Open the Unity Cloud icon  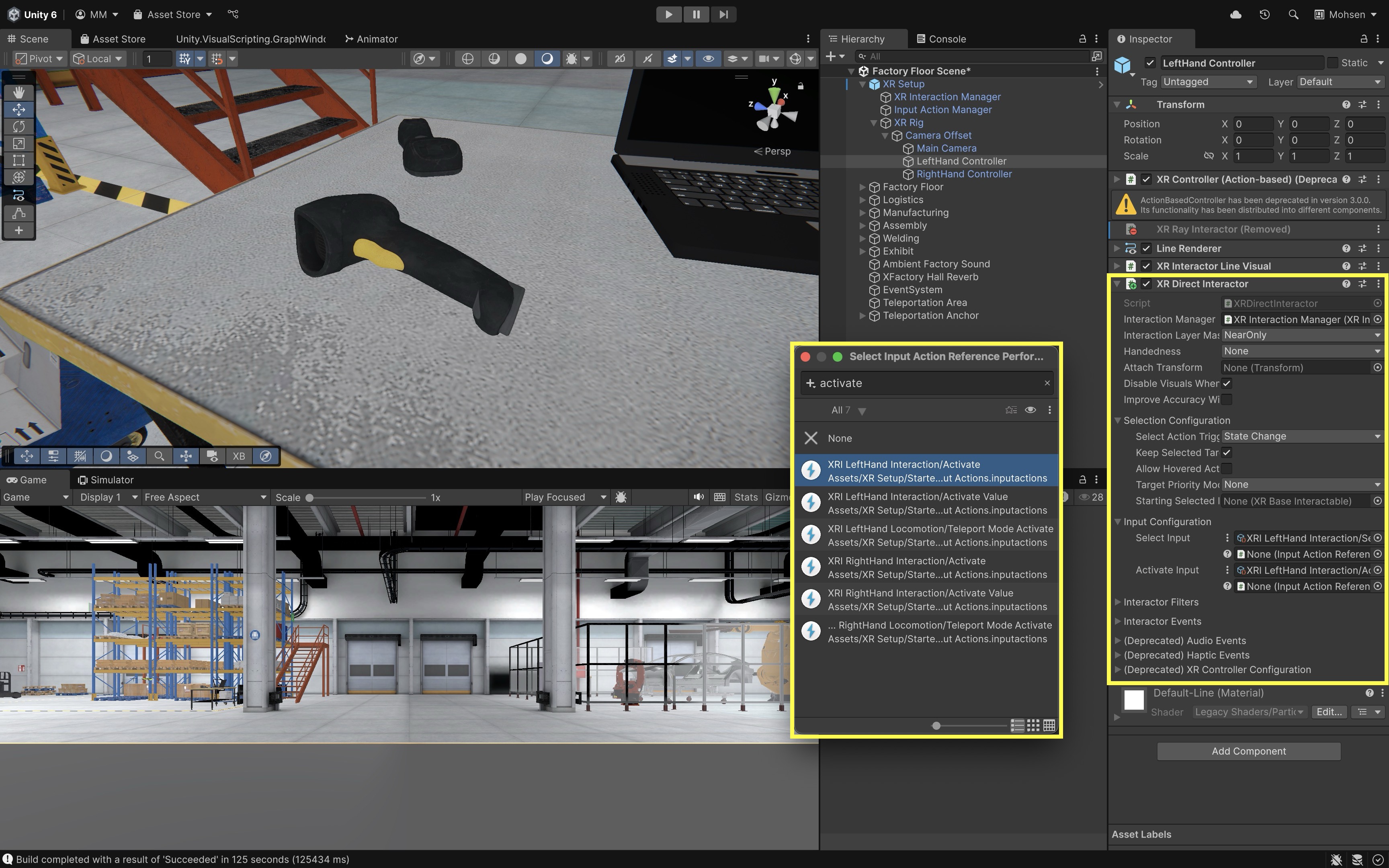point(1236,14)
